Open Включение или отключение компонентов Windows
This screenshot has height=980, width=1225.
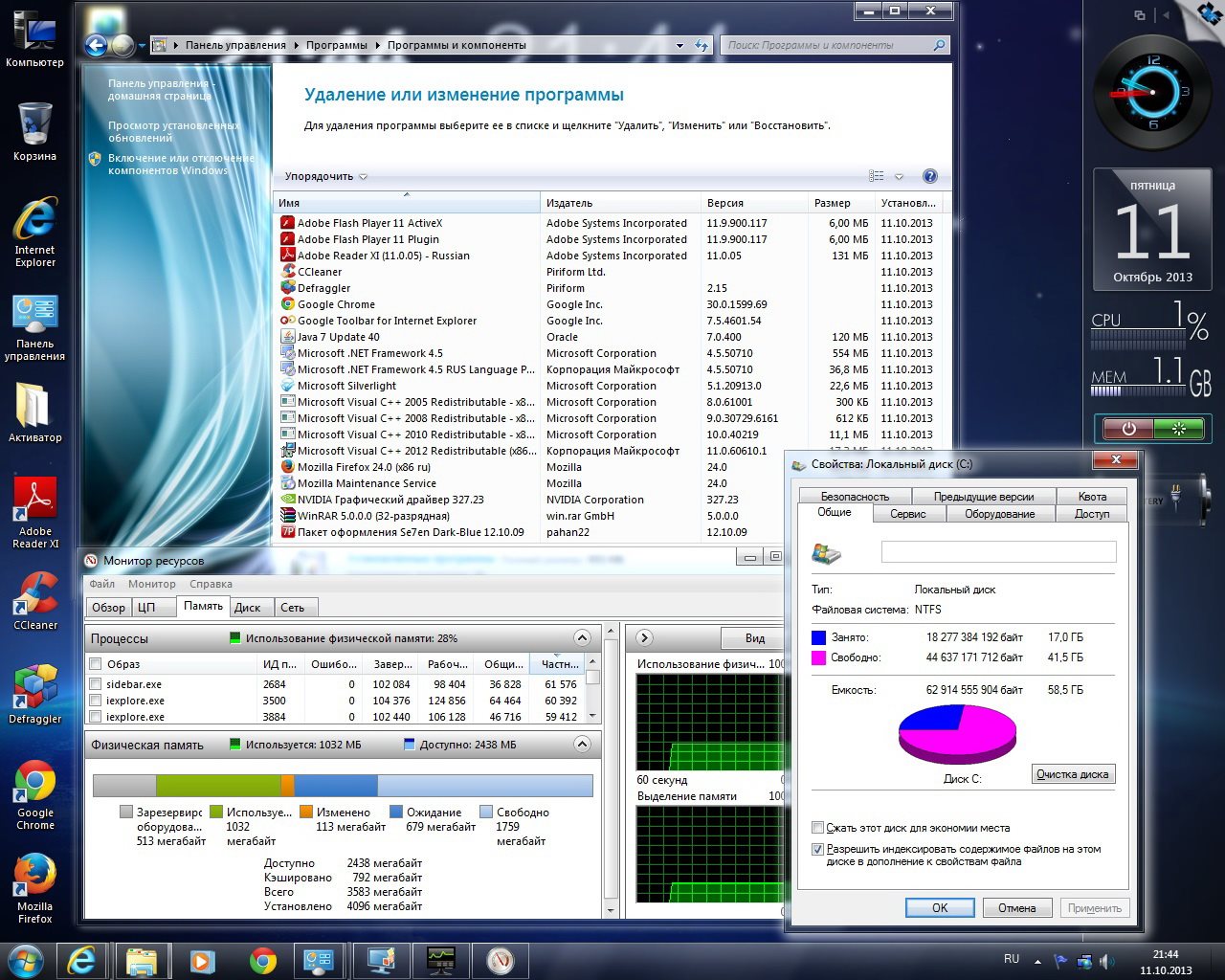(x=181, y=165)
